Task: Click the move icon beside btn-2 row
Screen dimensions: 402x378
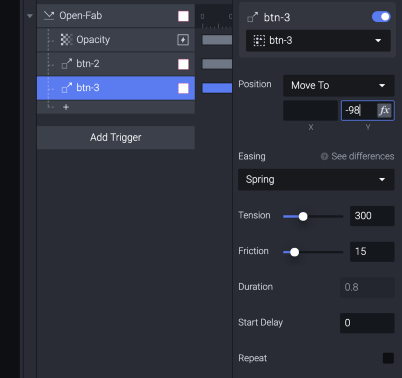Action: [x=67, y=64]
